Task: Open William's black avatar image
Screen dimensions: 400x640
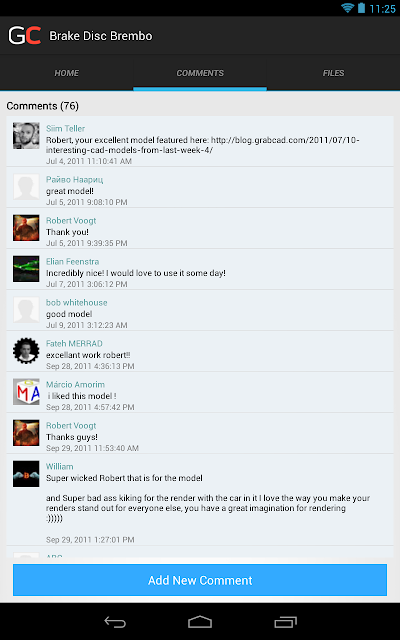Action: [x=26, y=473]
